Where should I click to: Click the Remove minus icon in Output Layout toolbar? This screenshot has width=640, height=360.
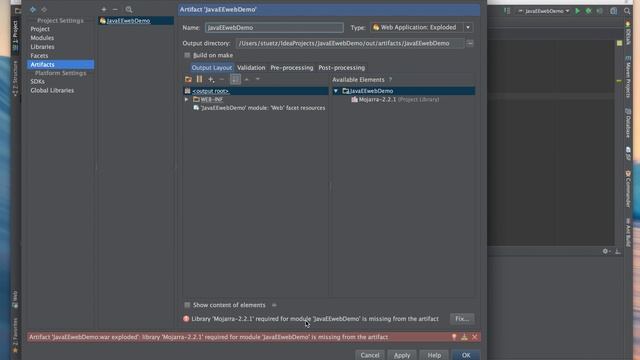point(222,79)
